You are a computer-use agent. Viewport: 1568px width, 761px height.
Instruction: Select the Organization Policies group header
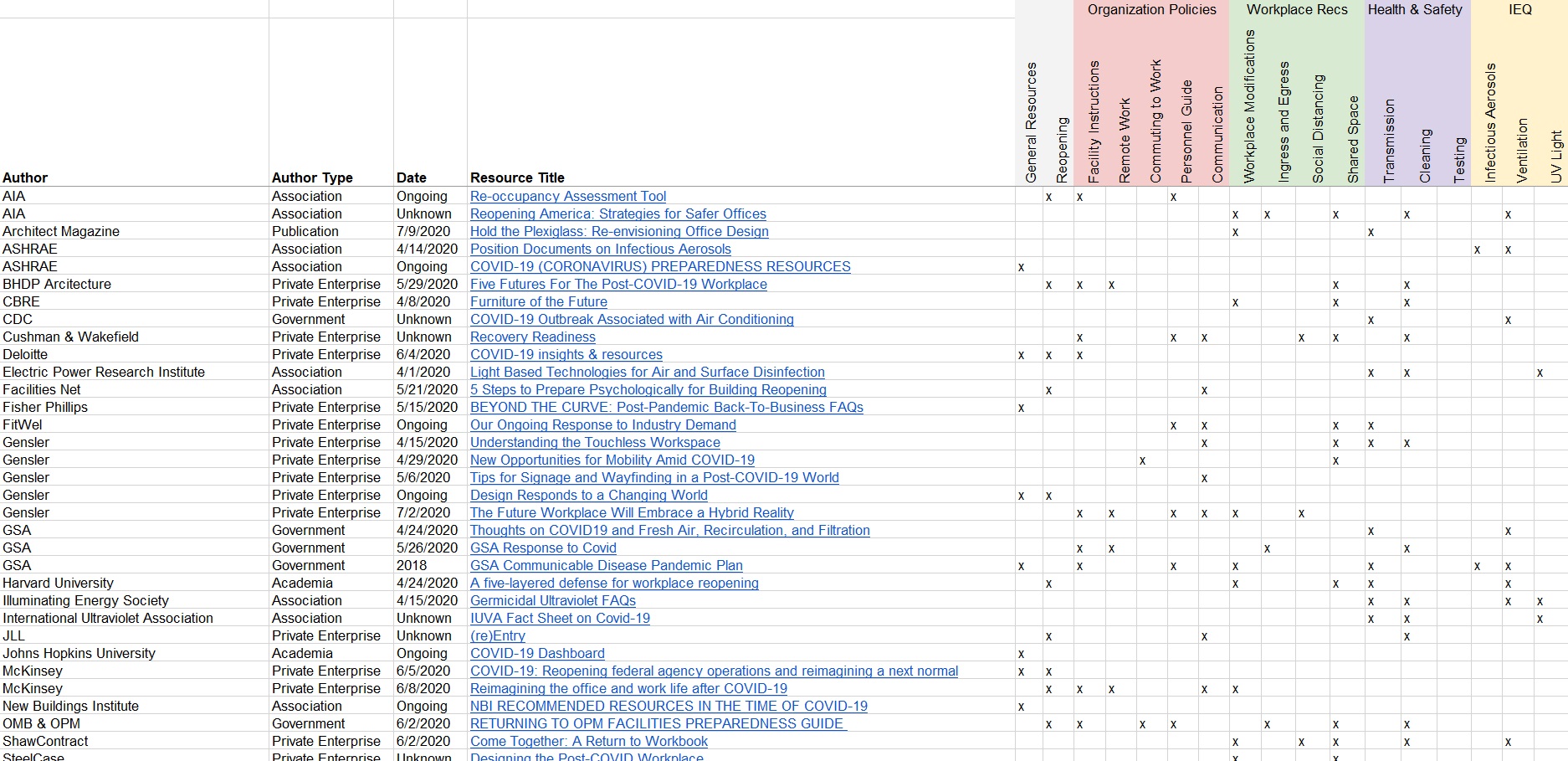(x=1151, y=9)
